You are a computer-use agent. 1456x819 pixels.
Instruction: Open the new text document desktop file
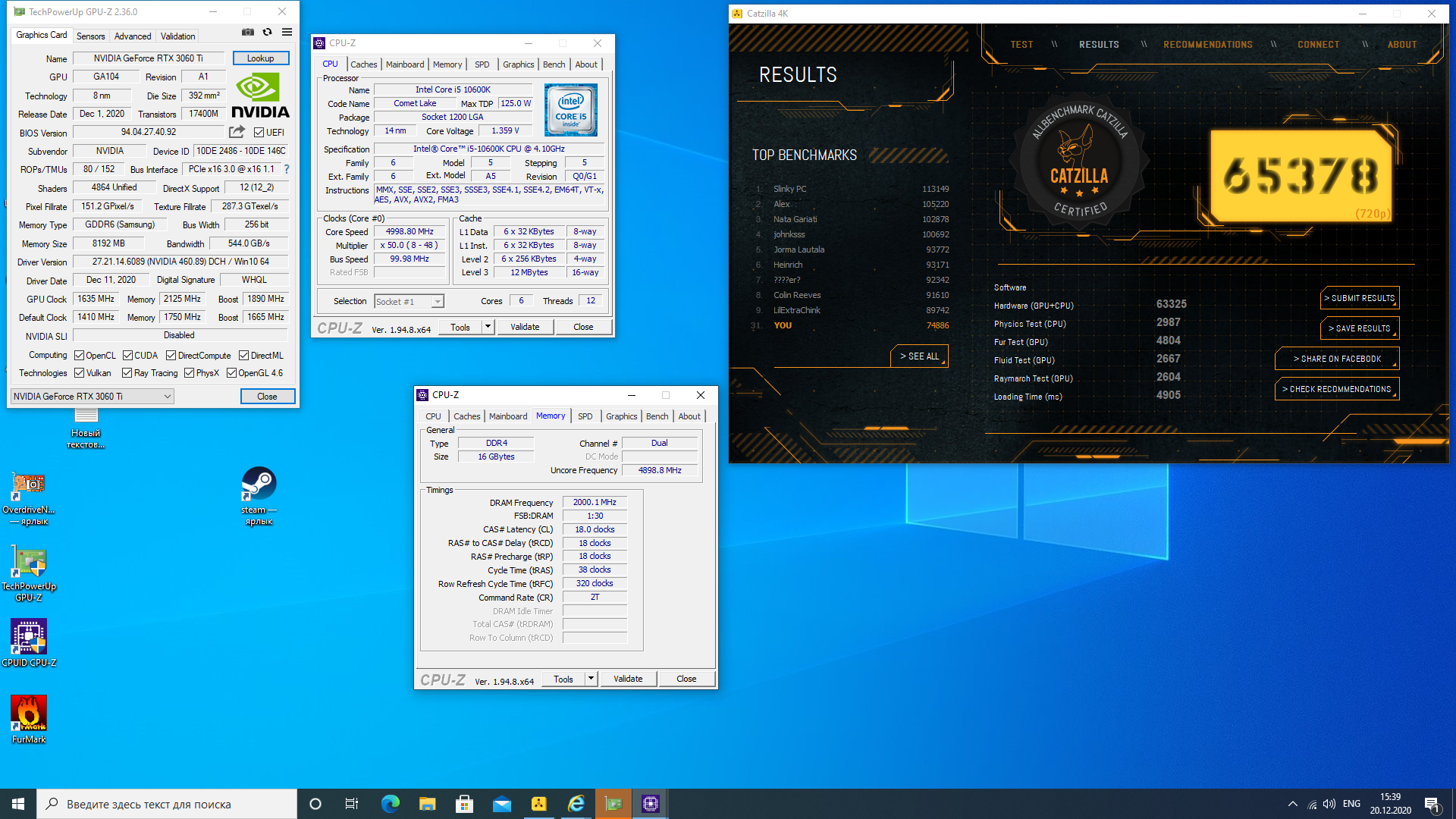pyautogui.click(x=86, y=428)
